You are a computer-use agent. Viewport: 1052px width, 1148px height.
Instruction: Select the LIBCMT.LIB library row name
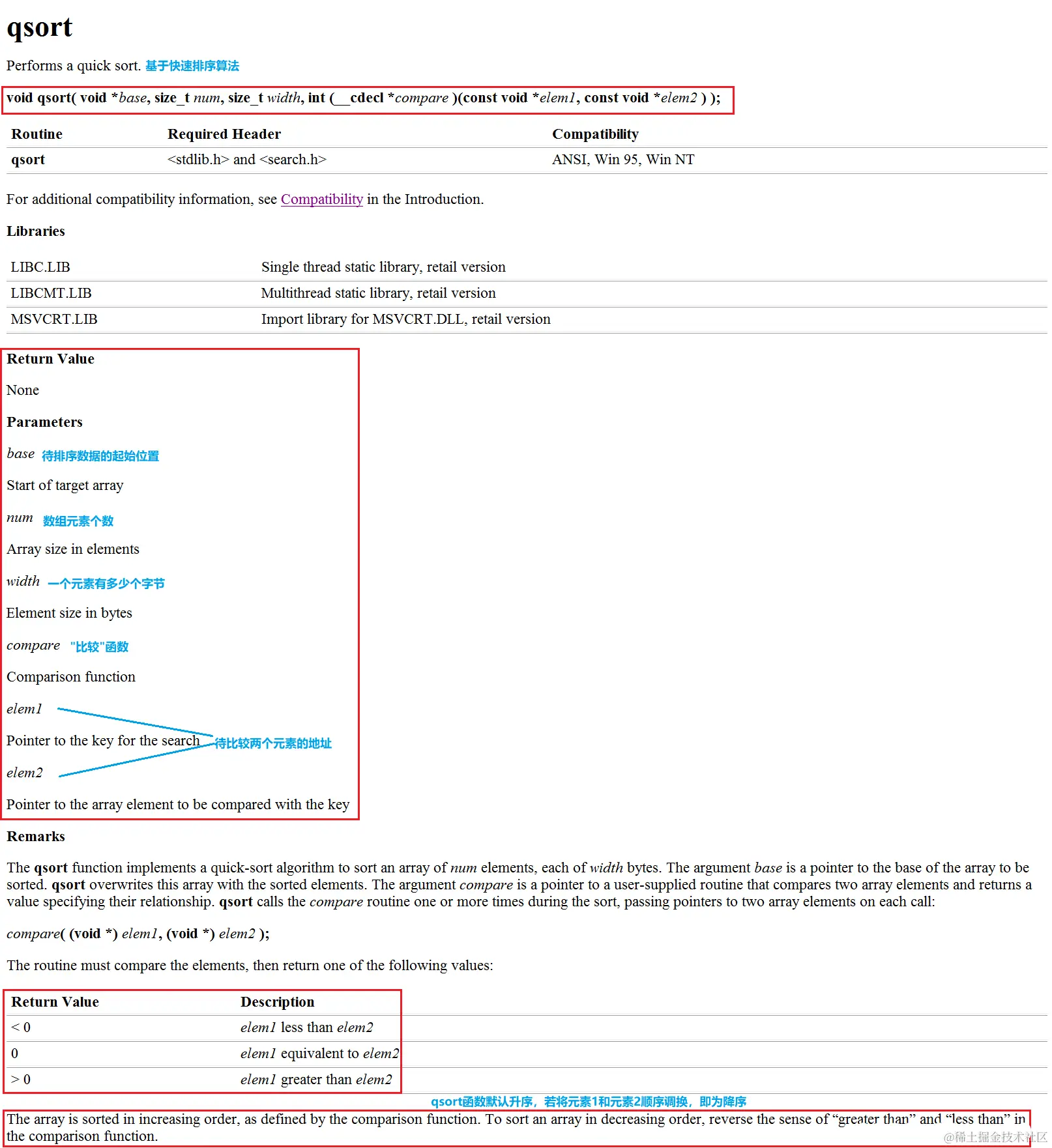51,293
